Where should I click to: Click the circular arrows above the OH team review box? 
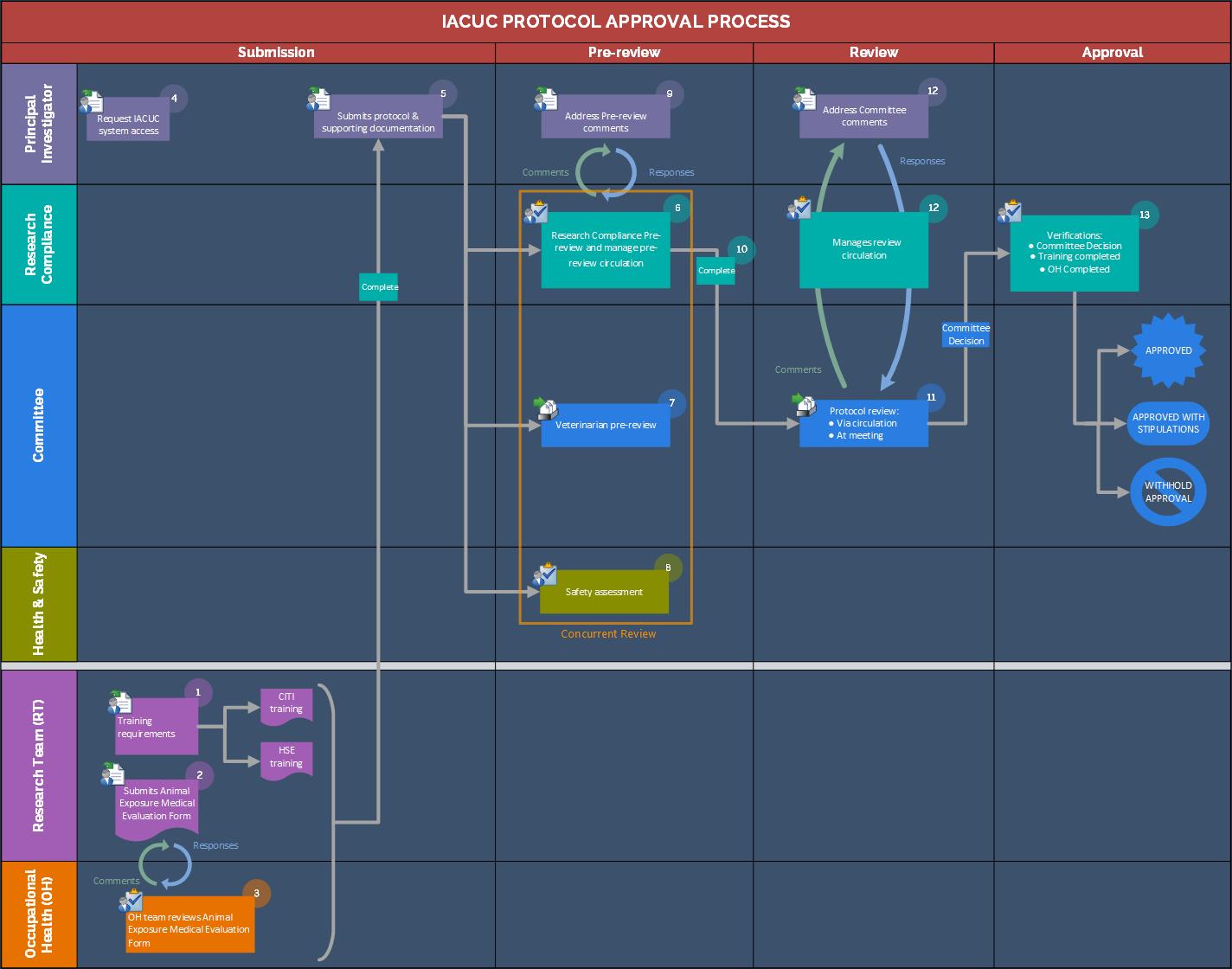pos(165,864)
